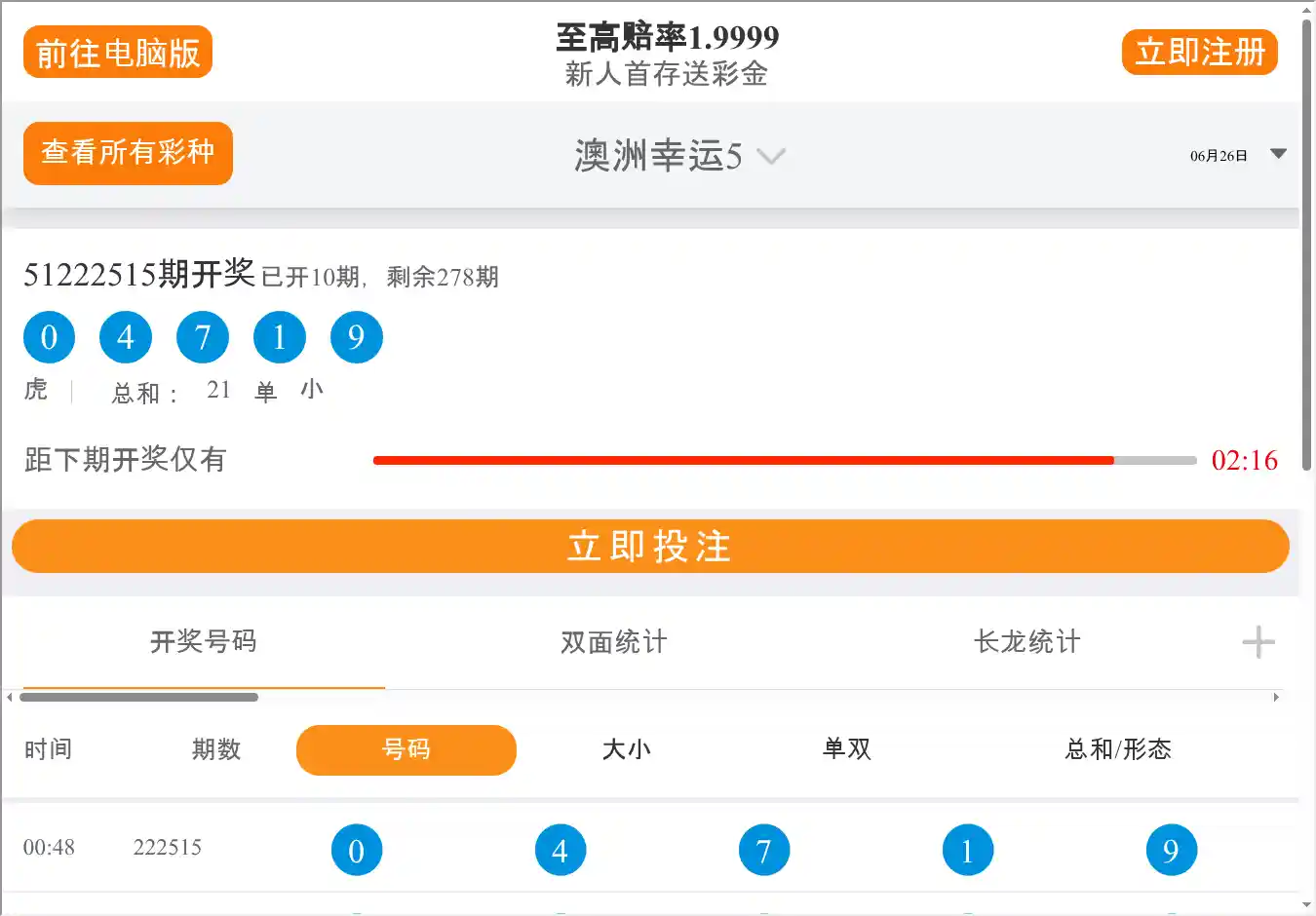Image resolution: width=1316 pixels, height=916 pixels.
Task: Click the blue ball 4 in latest draw
Action: (x=126, y=337)
